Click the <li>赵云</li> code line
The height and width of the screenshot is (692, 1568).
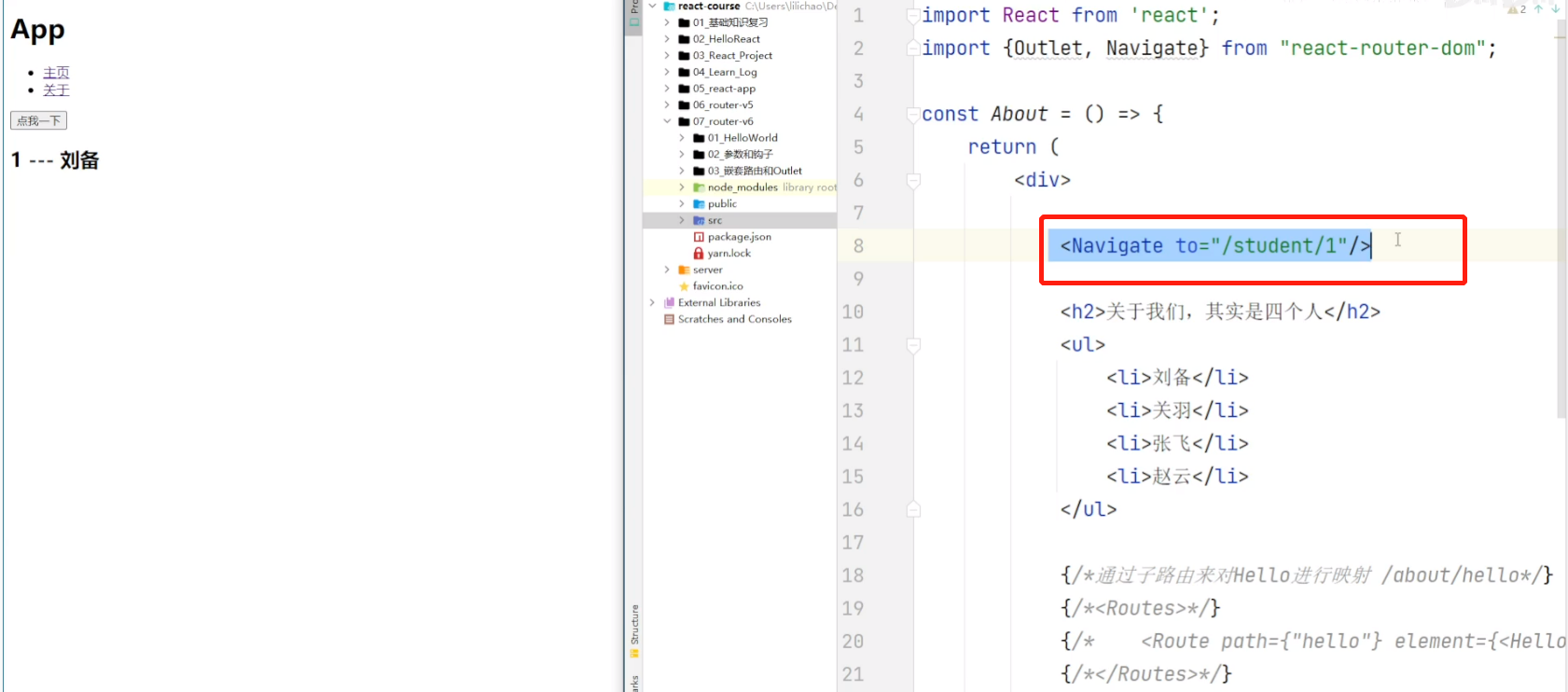1177,477
